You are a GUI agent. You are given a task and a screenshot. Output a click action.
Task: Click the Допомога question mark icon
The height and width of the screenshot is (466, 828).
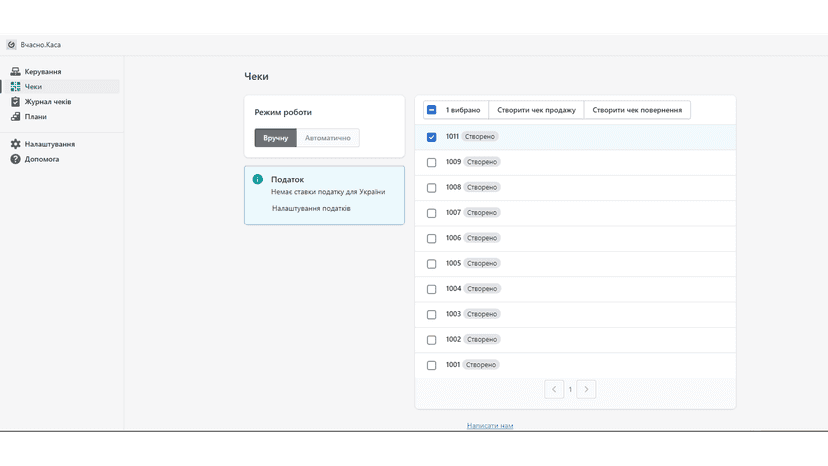pos(15,159)
